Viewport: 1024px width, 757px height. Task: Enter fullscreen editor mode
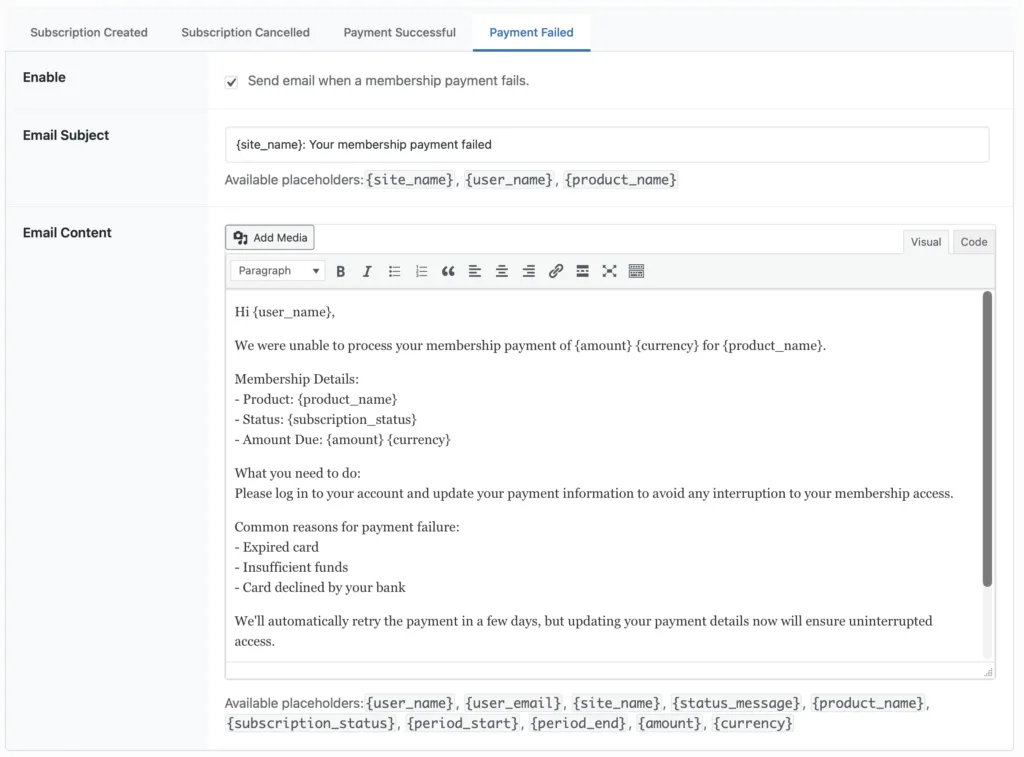[x=609, y=271]
